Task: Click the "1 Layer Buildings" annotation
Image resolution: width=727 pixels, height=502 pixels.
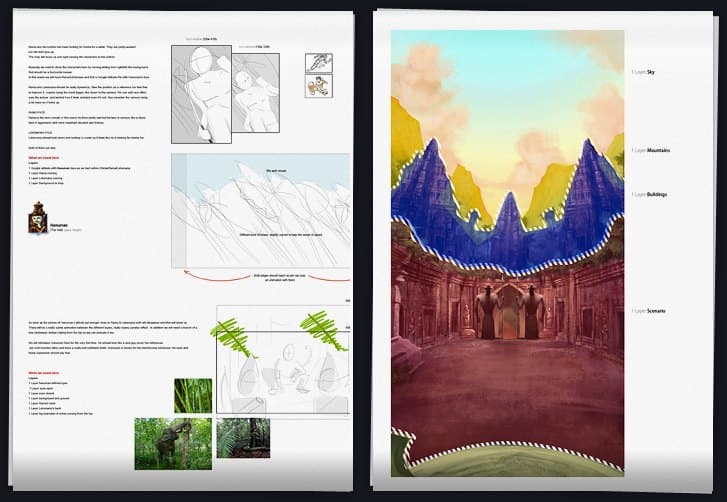Action: point(650,194)
